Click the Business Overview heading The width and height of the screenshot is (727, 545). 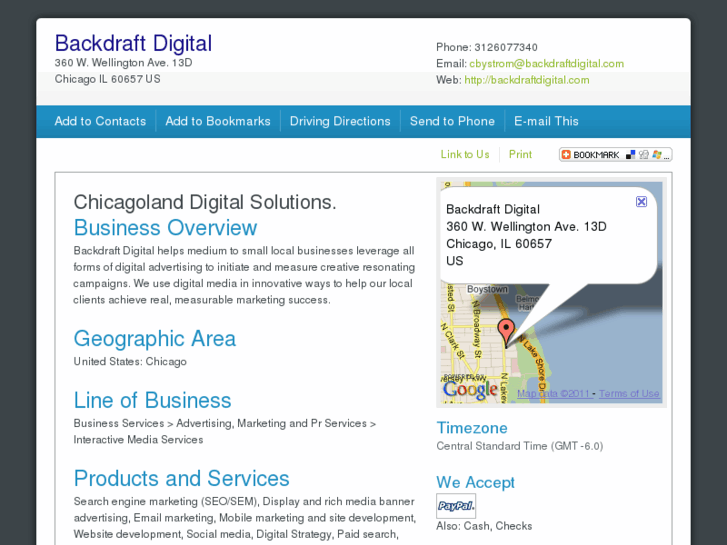pyautogui.click(x=165, y=228)
